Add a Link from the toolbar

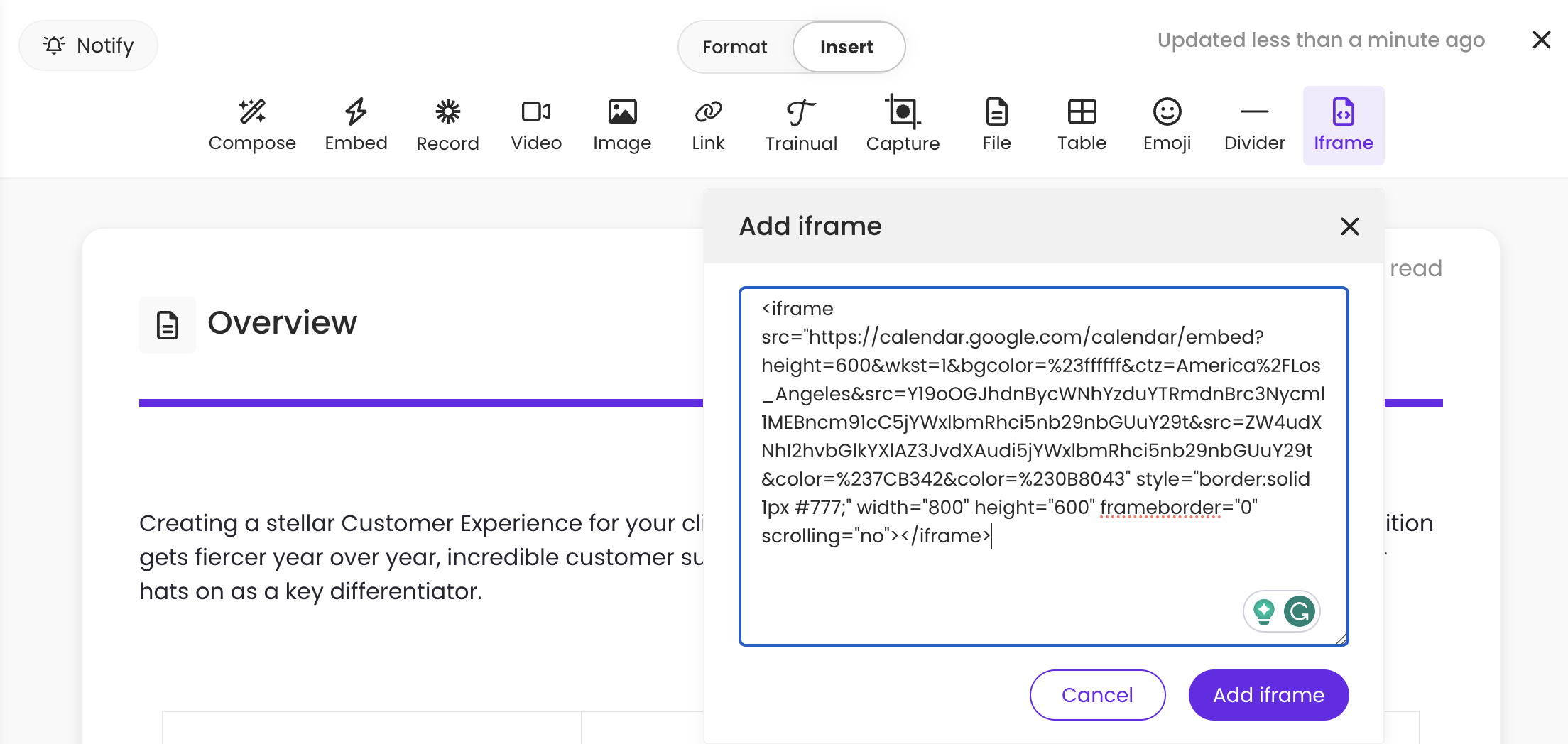[708, 125]
